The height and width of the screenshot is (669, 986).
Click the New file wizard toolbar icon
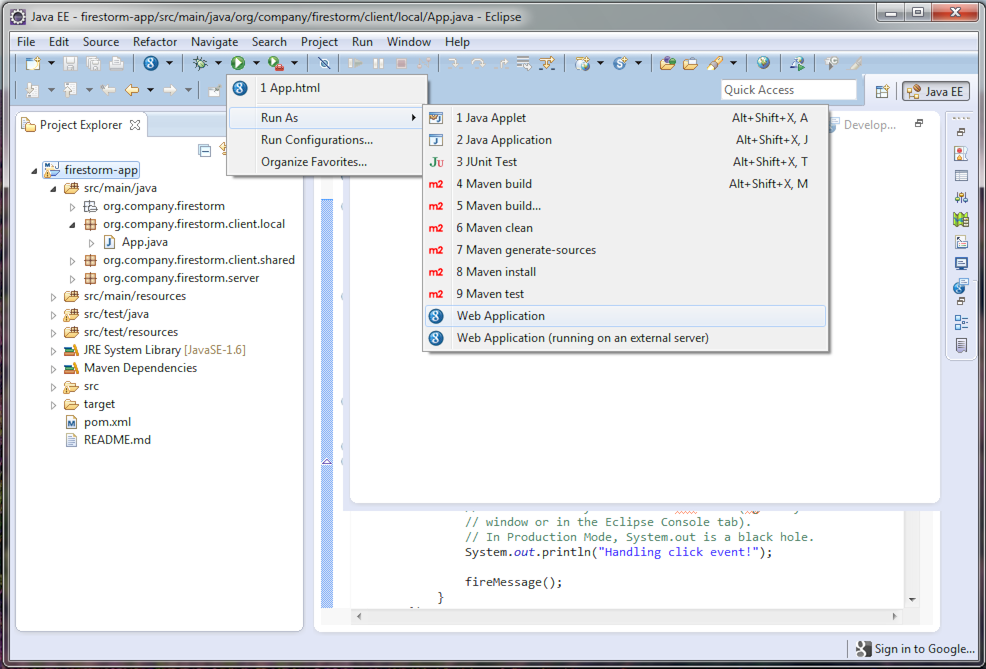(x=33, y=63)
